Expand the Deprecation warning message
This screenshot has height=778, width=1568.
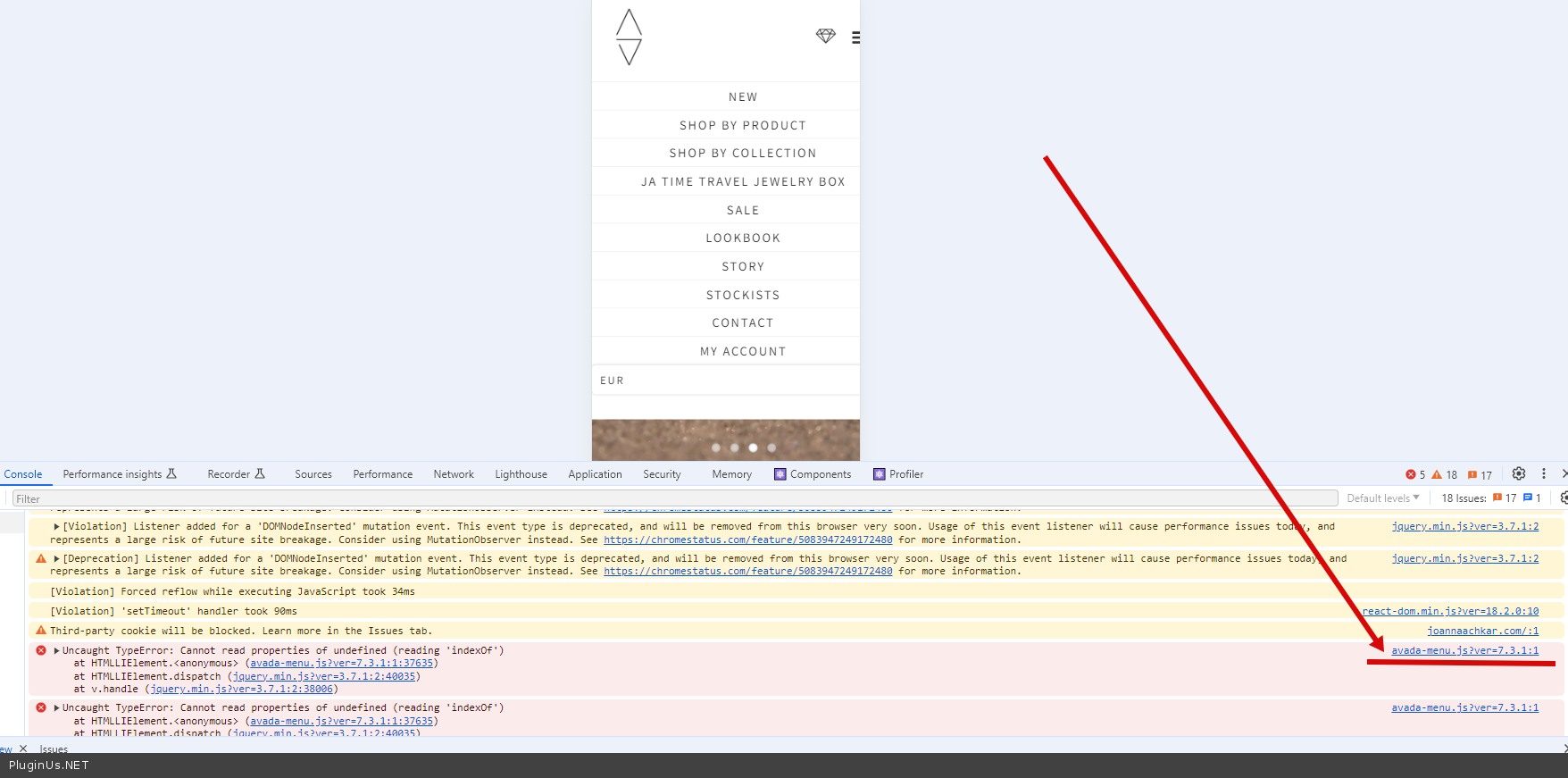coord(57,559)
